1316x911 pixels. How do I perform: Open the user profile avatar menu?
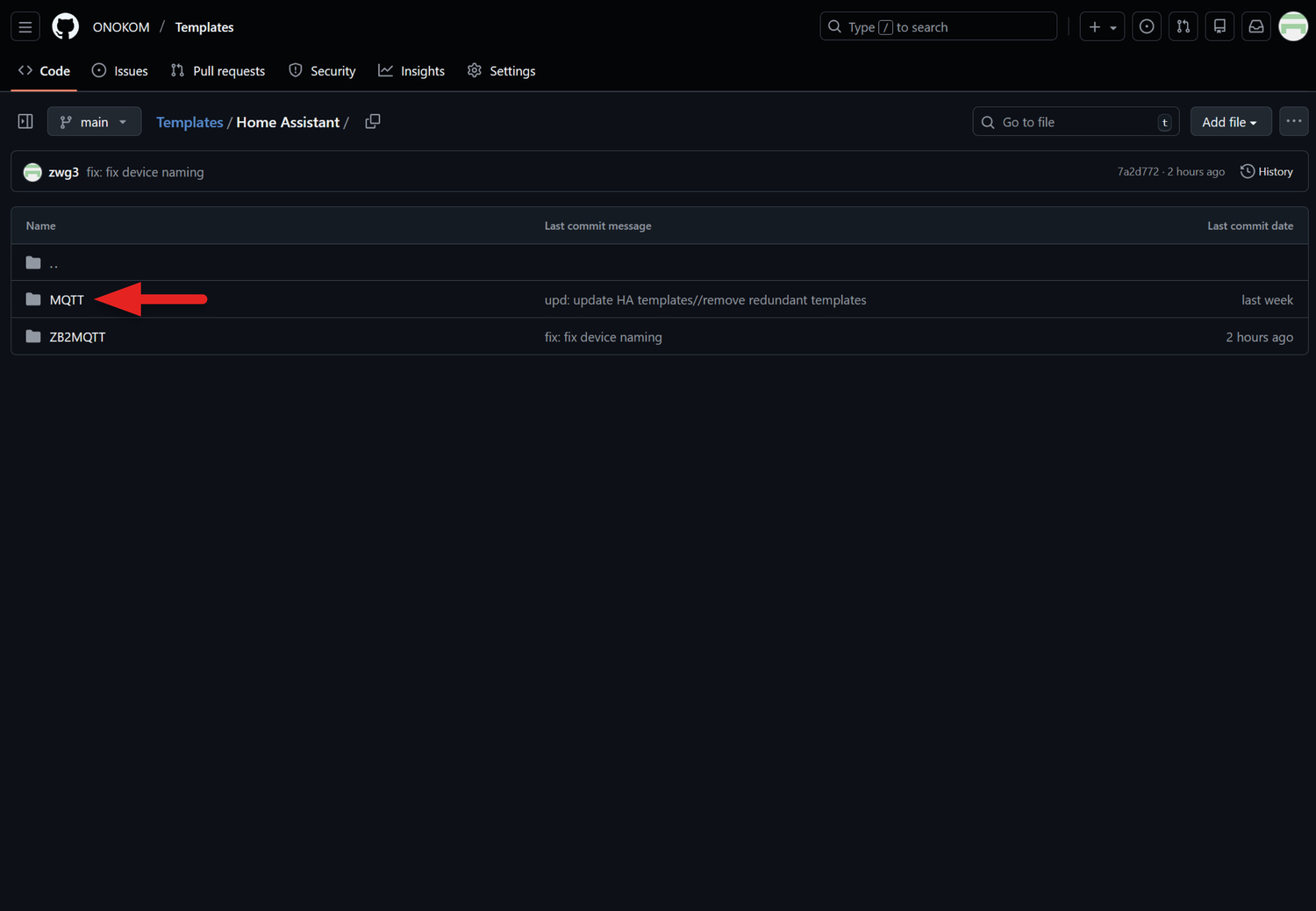1293,27
